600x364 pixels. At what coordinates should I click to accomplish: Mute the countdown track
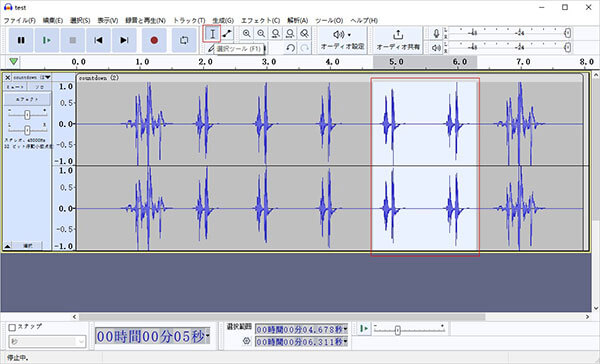click(15, 87)
